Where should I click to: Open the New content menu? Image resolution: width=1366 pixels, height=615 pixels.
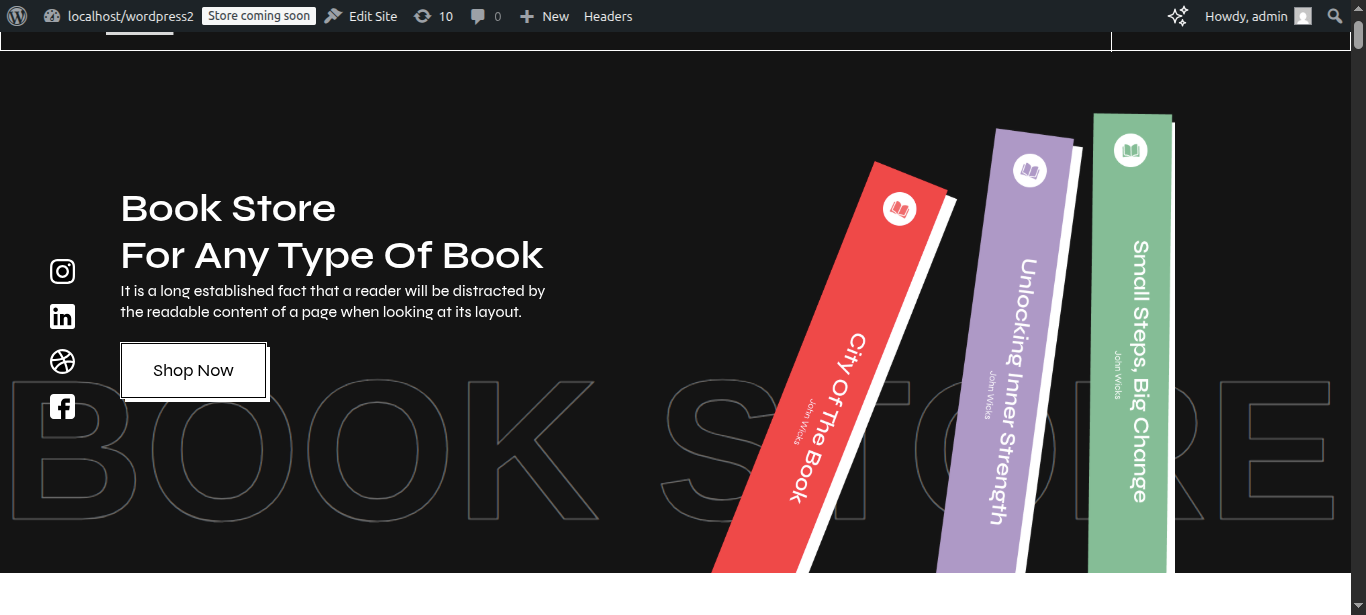tap(544, 16)
